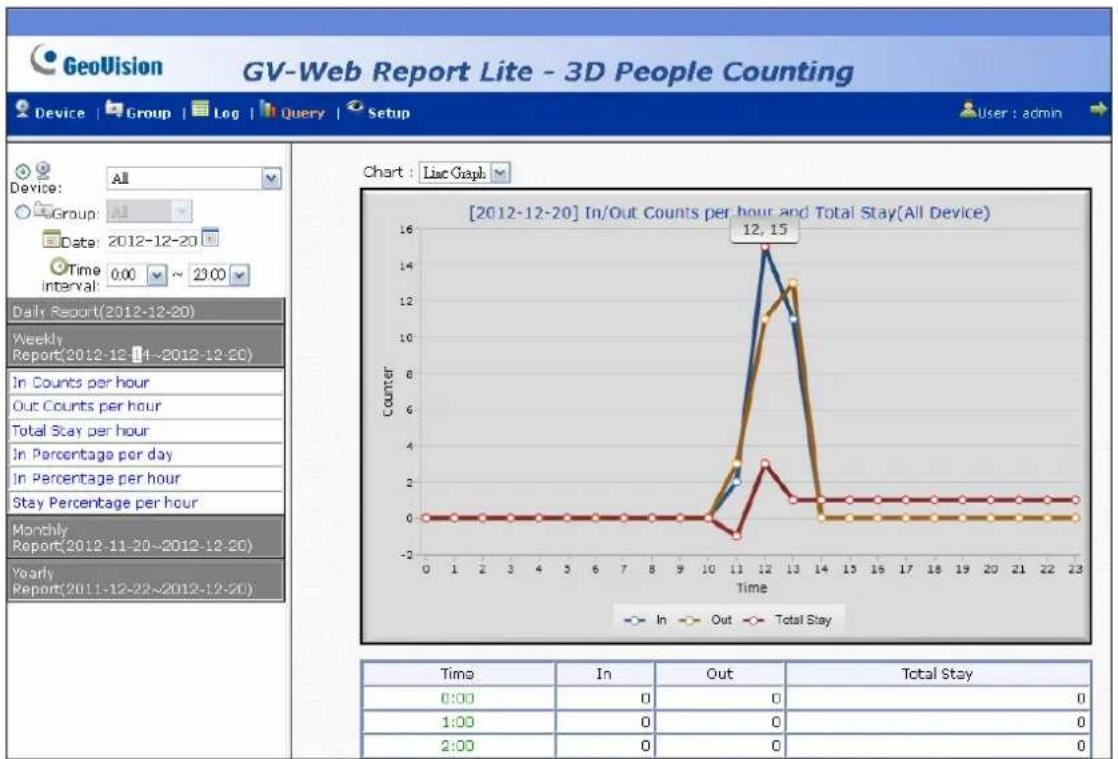Click the folder icon next to Group
This screenshot has width=1118, height=759.
coord(42,210)
